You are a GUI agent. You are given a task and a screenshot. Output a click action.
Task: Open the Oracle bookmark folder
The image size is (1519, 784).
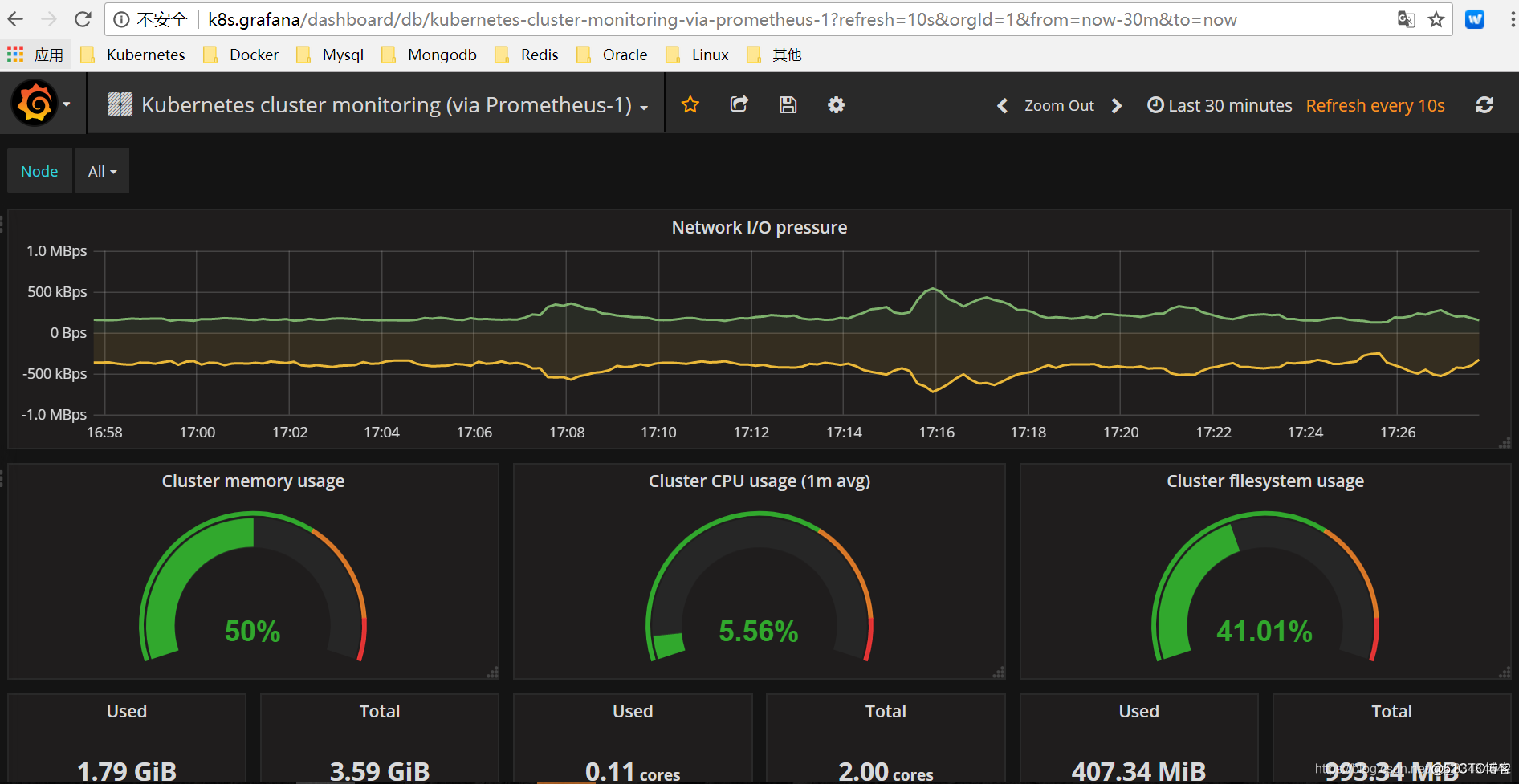coord(613,55)
